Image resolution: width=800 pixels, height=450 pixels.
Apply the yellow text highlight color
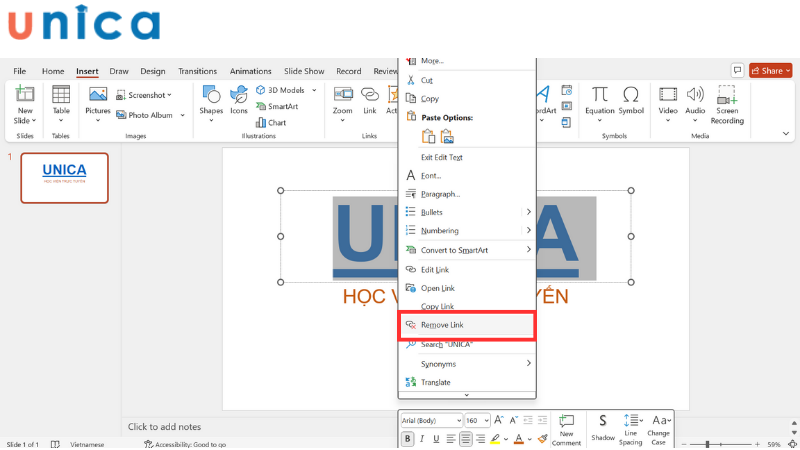point(495,439)
